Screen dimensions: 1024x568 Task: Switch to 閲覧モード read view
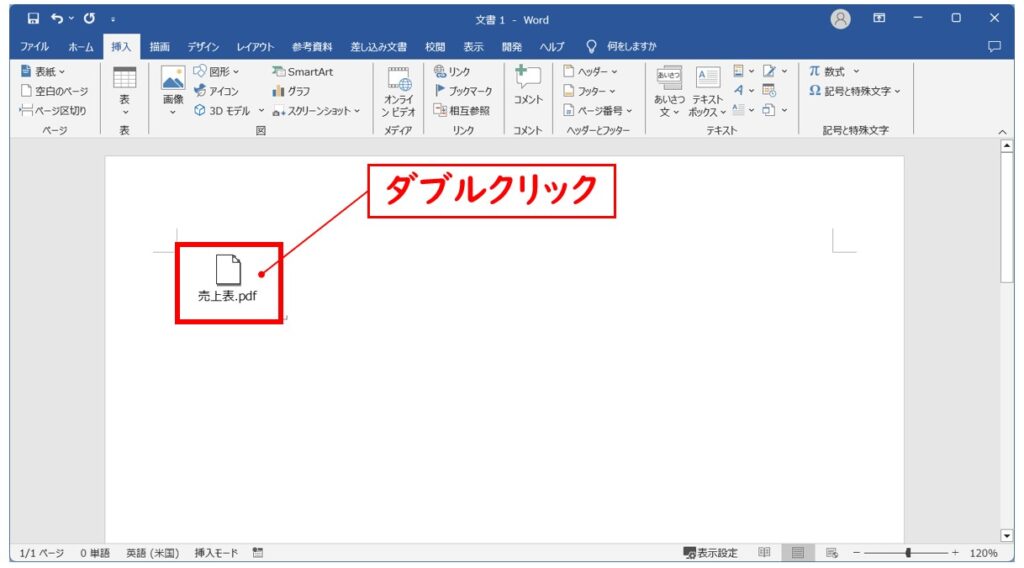tap(764, 553)
